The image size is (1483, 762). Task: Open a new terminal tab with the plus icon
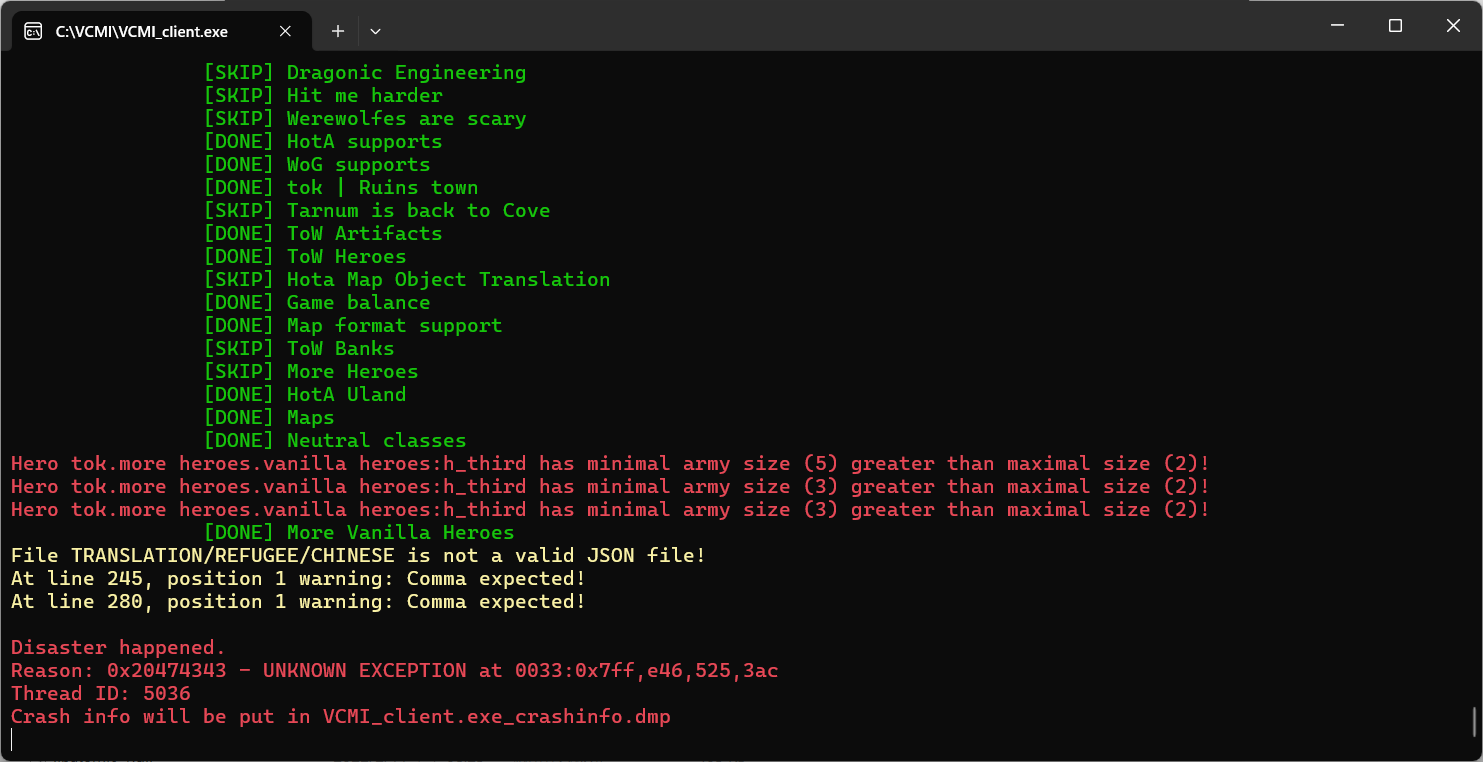[x=338, y=31]
